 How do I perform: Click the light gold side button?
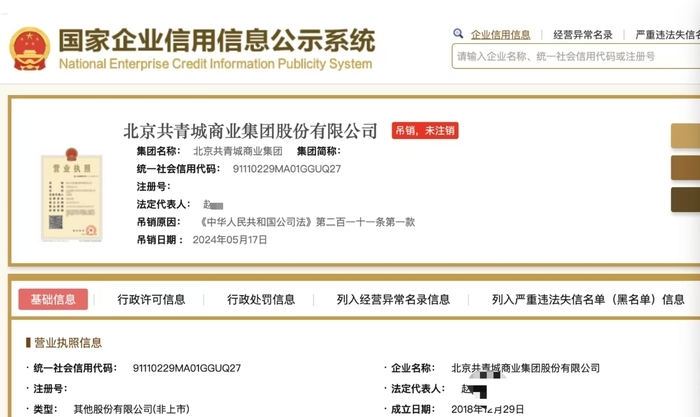685,136
